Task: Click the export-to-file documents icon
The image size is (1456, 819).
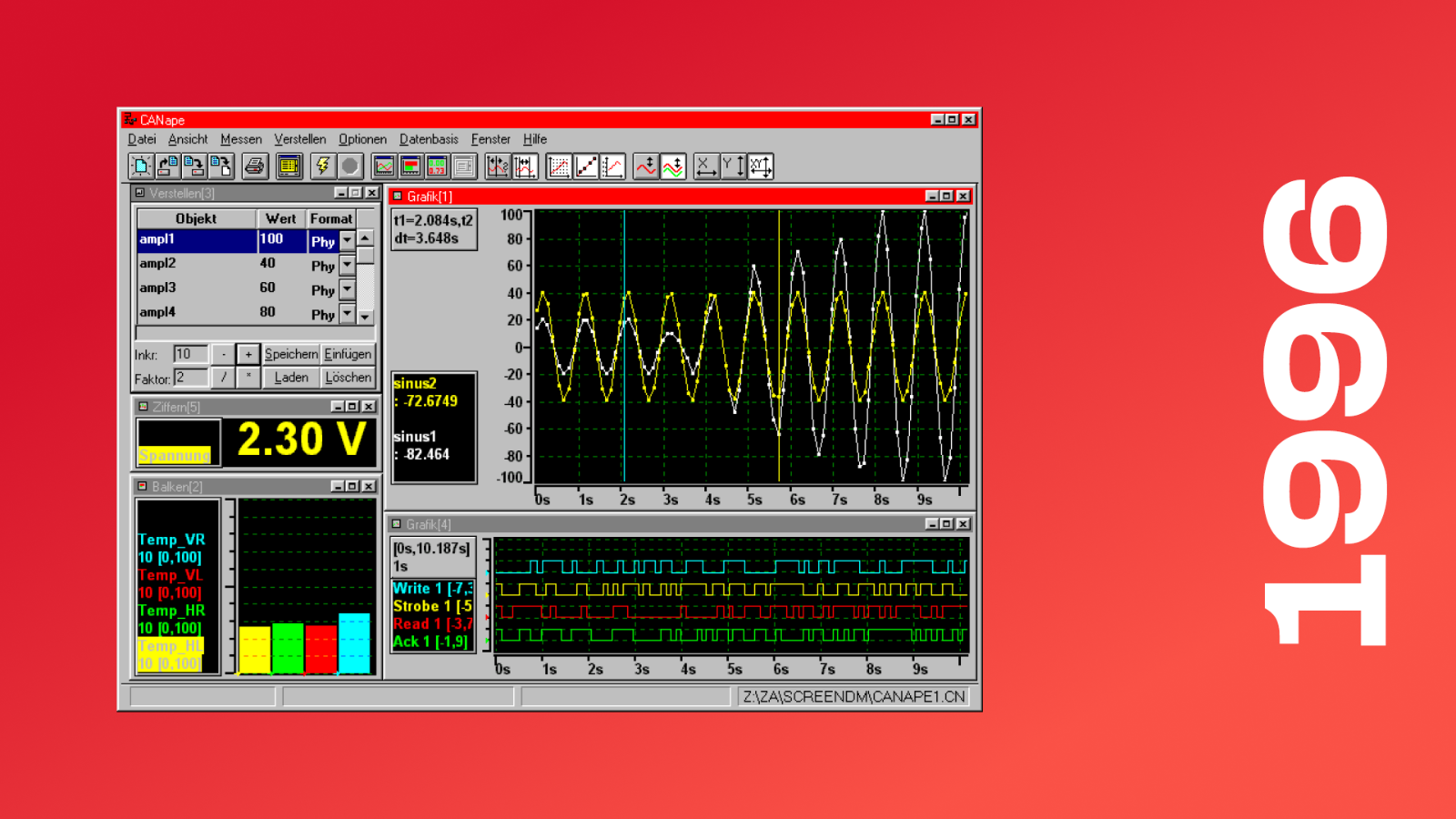Action: 221,166
